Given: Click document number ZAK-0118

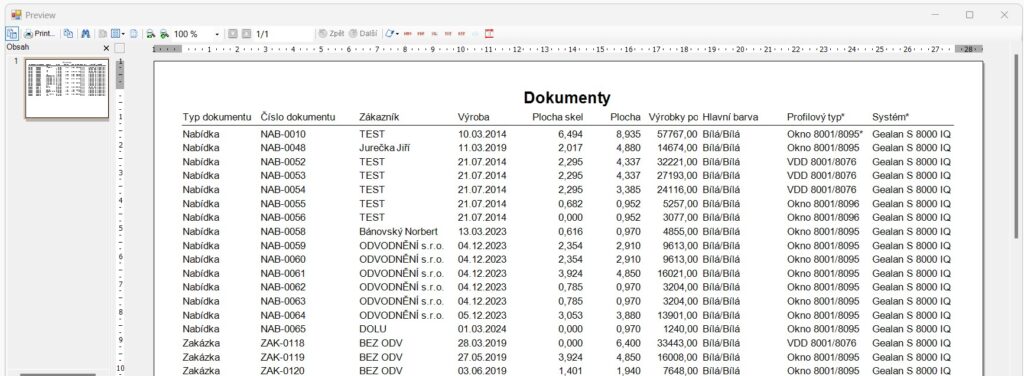Looking at the screenshot, I should (282, 343).
